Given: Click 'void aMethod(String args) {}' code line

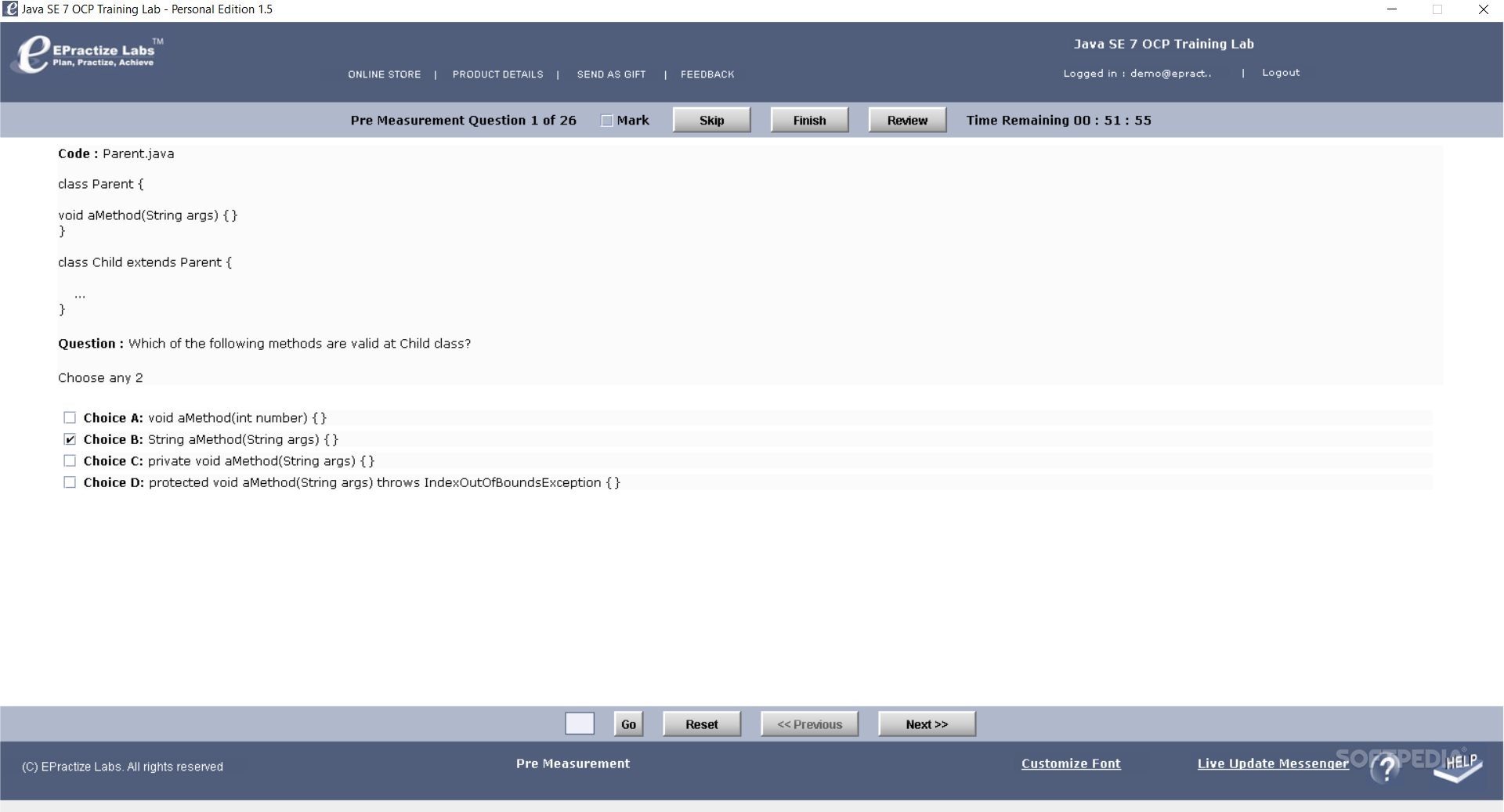Looking at the screenshot, I should click(147, 215).
